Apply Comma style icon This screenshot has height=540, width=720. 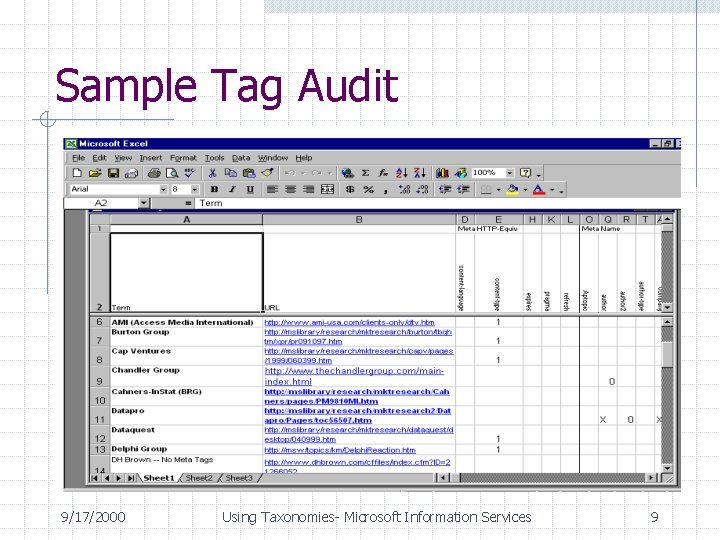(386, 189)
